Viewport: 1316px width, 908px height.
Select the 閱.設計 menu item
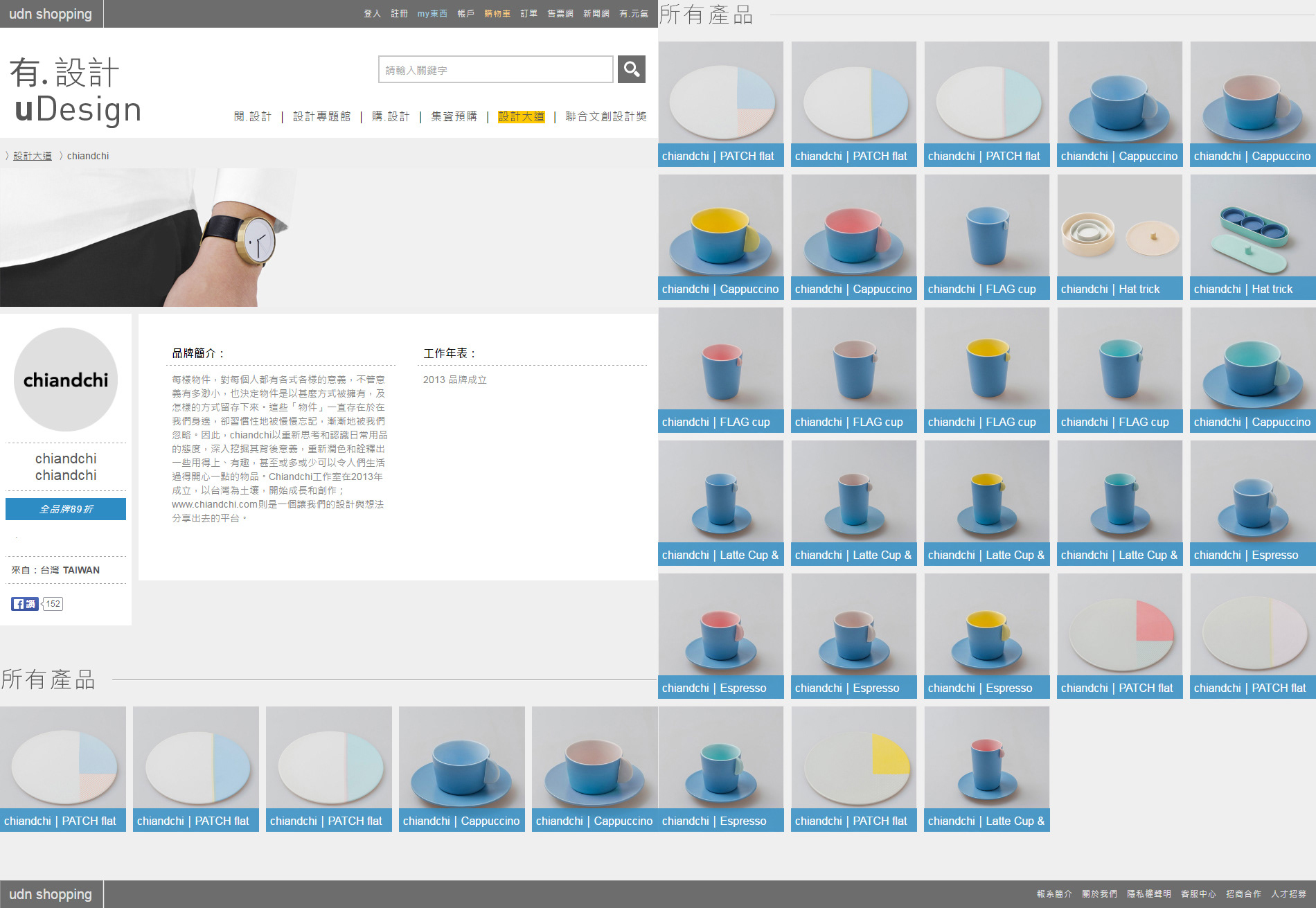[253, 116]
